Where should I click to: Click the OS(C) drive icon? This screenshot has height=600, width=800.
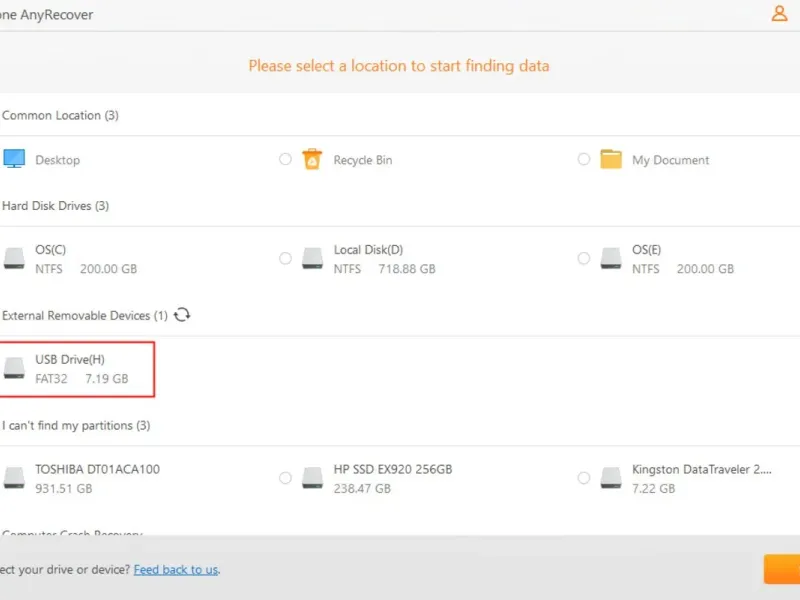click(x=14, y=259)
